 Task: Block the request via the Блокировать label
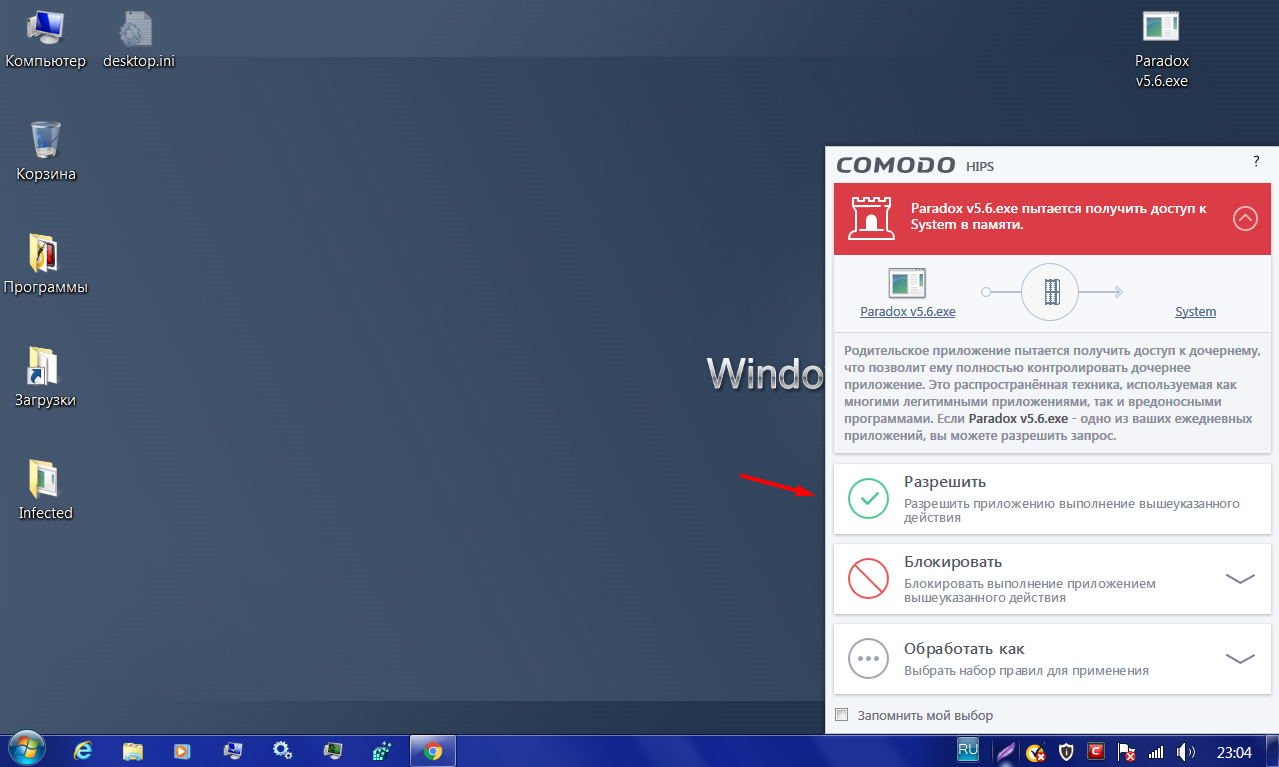tap(953, 562)
